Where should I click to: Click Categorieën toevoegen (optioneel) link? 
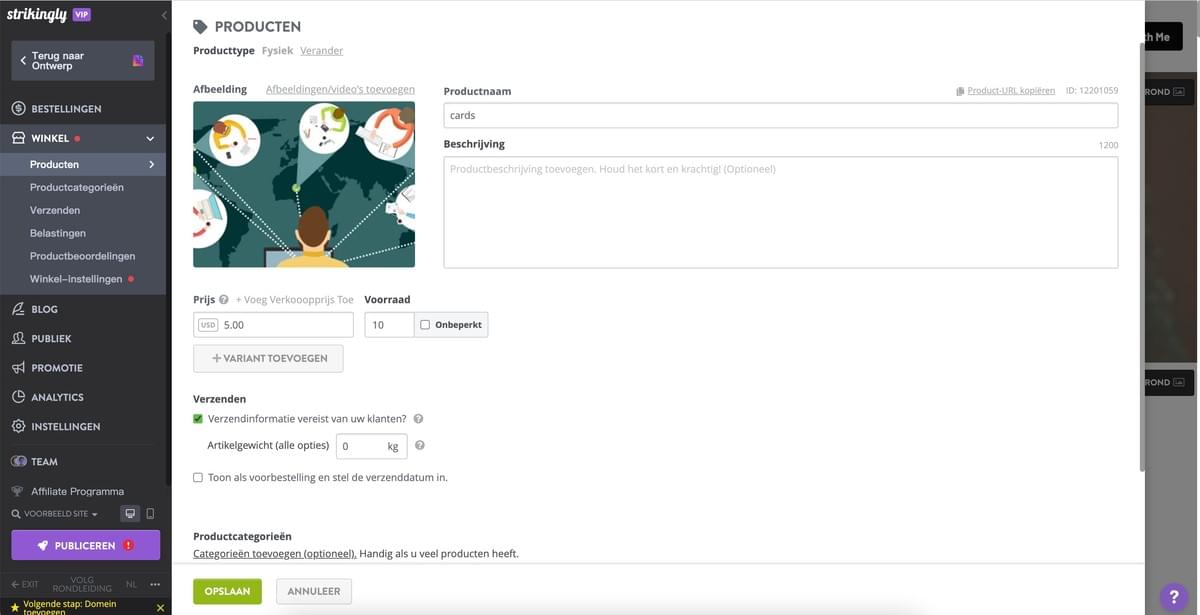(275, 553)
